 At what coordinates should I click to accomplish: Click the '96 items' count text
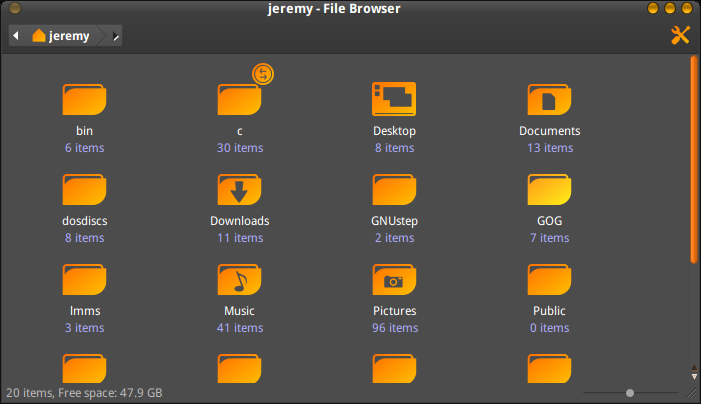(x=395, y=328)
